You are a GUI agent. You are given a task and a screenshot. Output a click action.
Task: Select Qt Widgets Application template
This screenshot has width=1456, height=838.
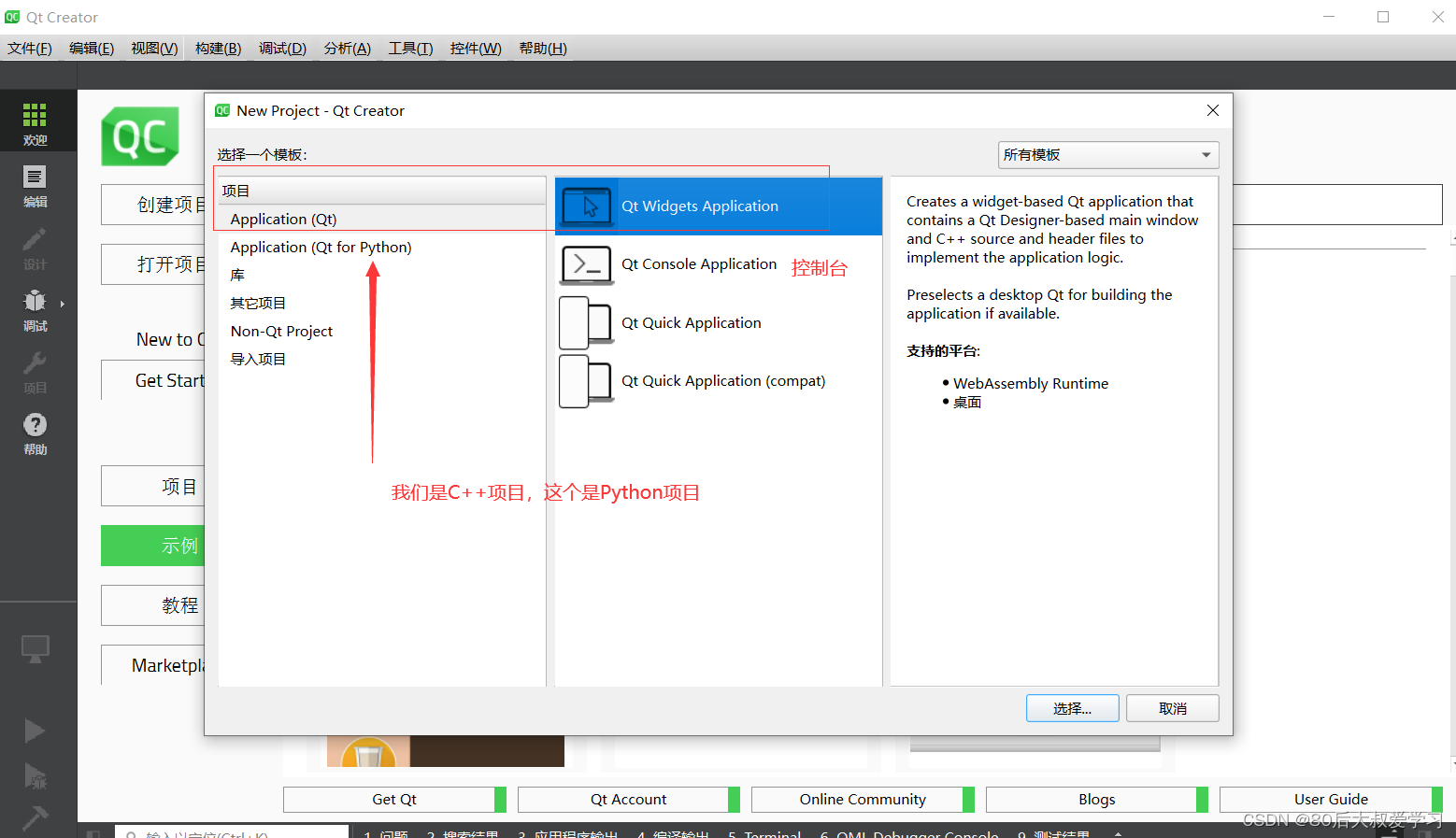719,206
